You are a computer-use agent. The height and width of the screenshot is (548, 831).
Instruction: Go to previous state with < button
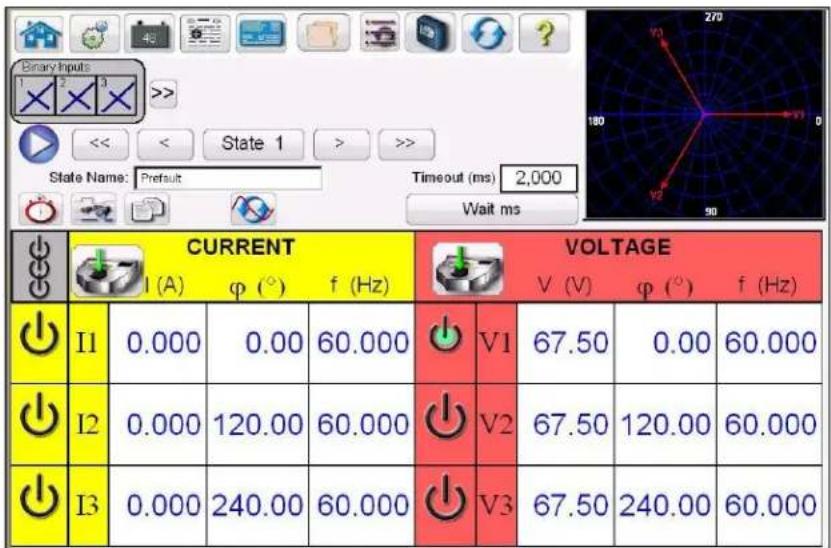click(165, 144)
